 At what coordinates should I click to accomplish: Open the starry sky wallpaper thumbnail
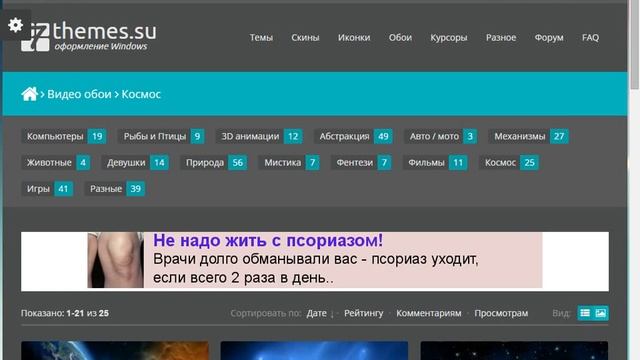tap(514, 351)
